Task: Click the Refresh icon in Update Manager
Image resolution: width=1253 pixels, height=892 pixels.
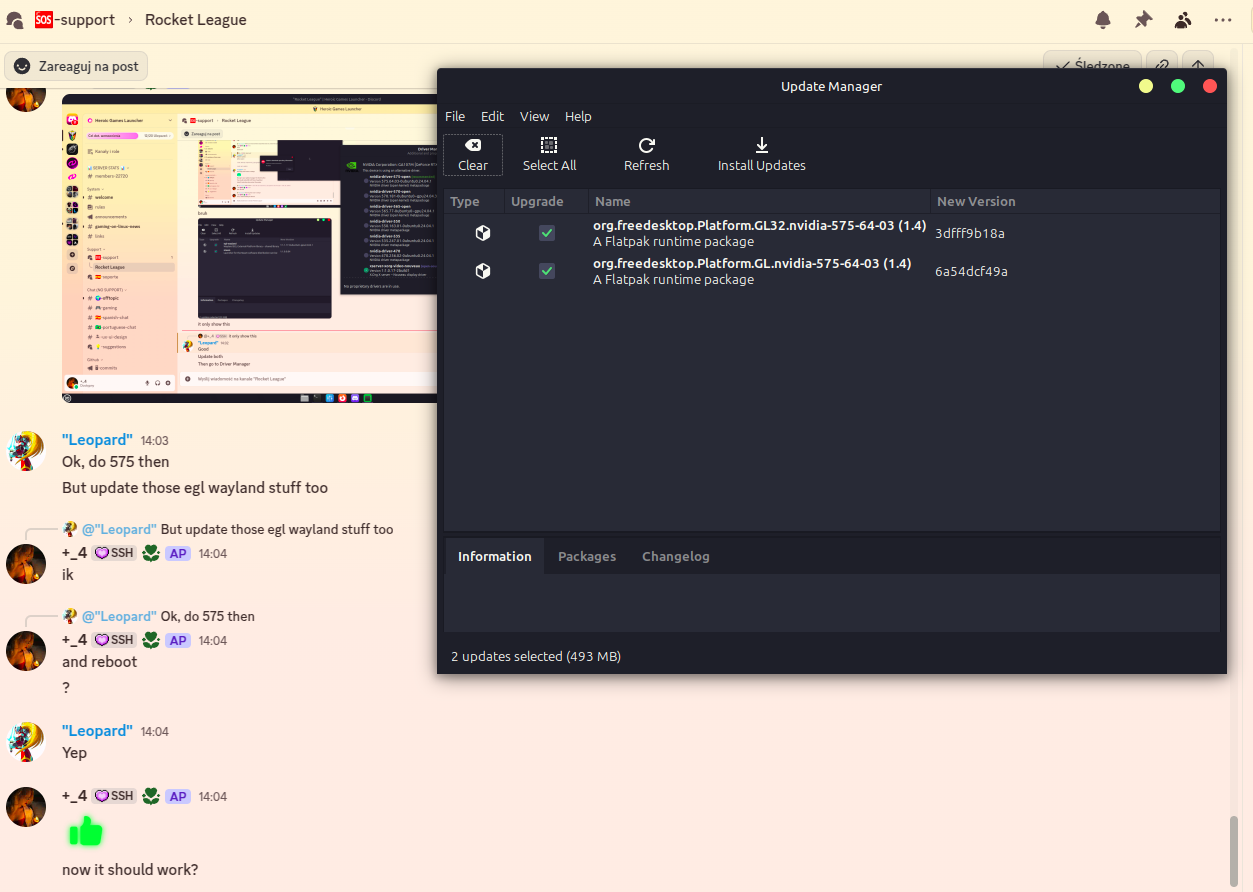Action: (x=647, y=145)
